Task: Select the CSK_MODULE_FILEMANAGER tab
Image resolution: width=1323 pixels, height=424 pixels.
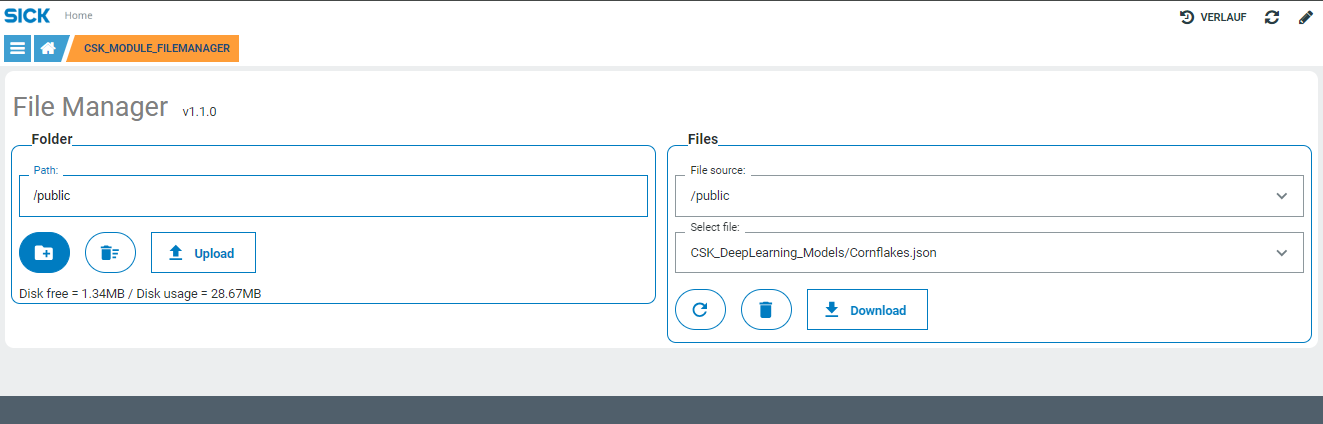Action: coord(156,48)
